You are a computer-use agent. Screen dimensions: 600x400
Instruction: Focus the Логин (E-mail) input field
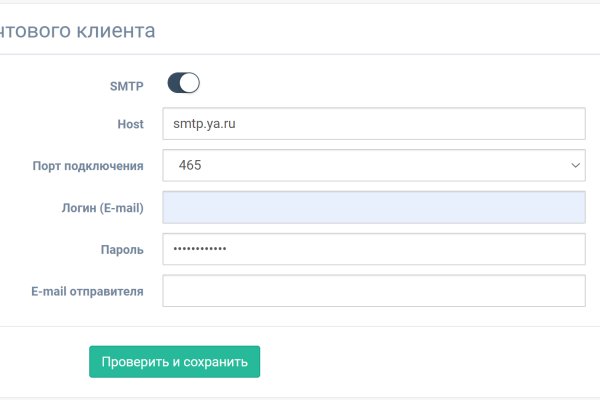(372, 207)
